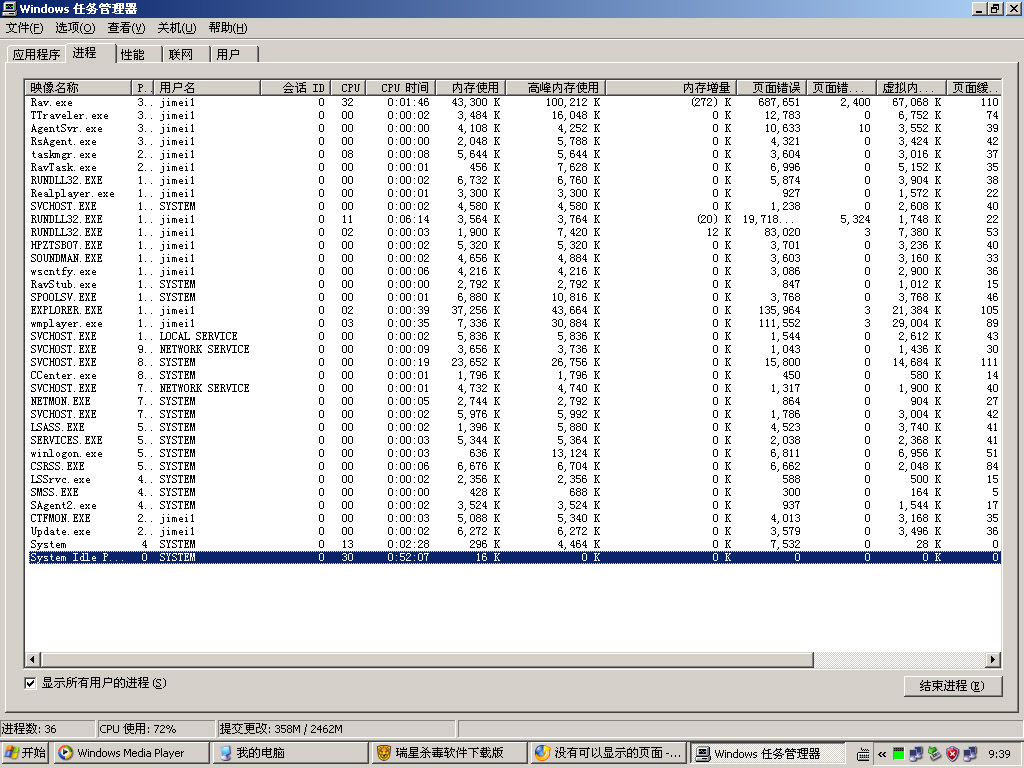1024x768 pixels.
Task: Sort by the 内存增量 column header
Action: coord(672,88)
